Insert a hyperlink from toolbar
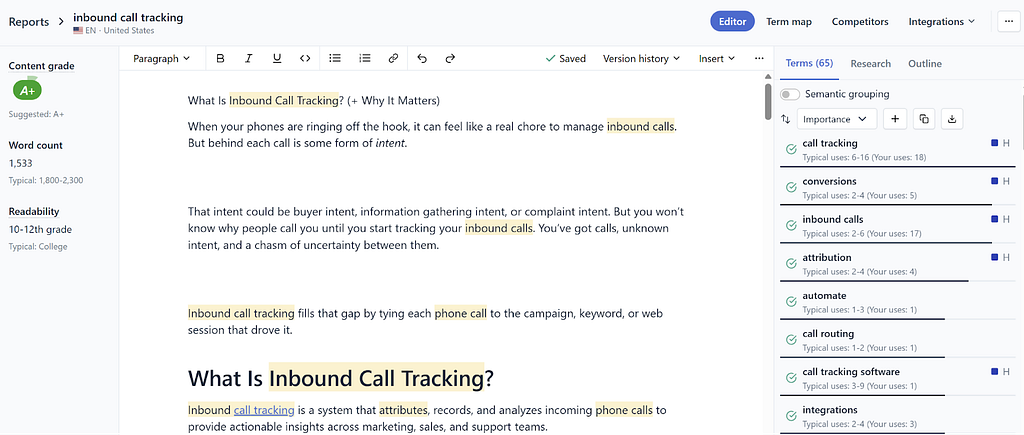Viewport: 1024px width, 435px height. [393, 58]
